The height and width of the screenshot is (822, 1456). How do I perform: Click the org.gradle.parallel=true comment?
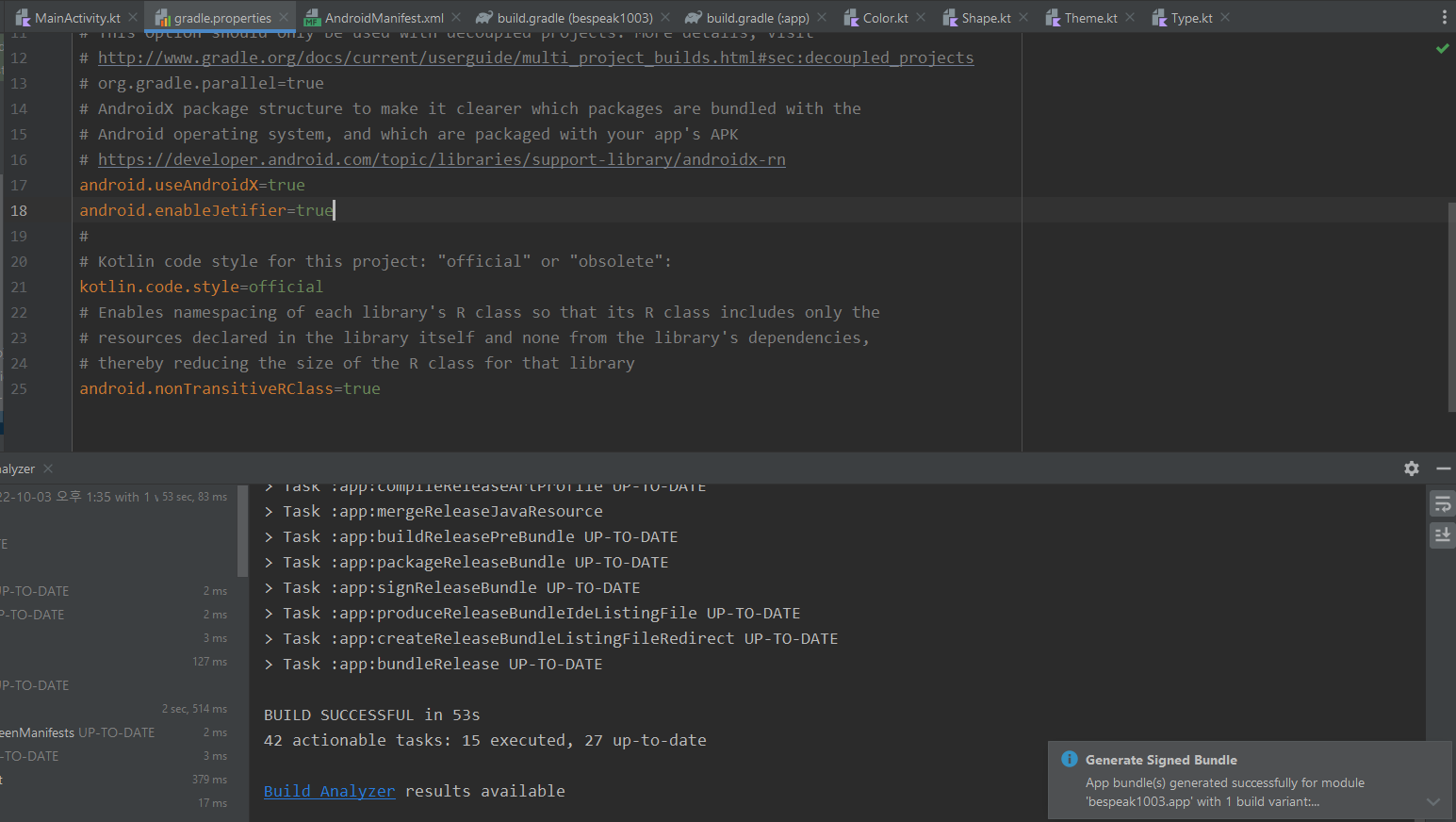point(202,83)
